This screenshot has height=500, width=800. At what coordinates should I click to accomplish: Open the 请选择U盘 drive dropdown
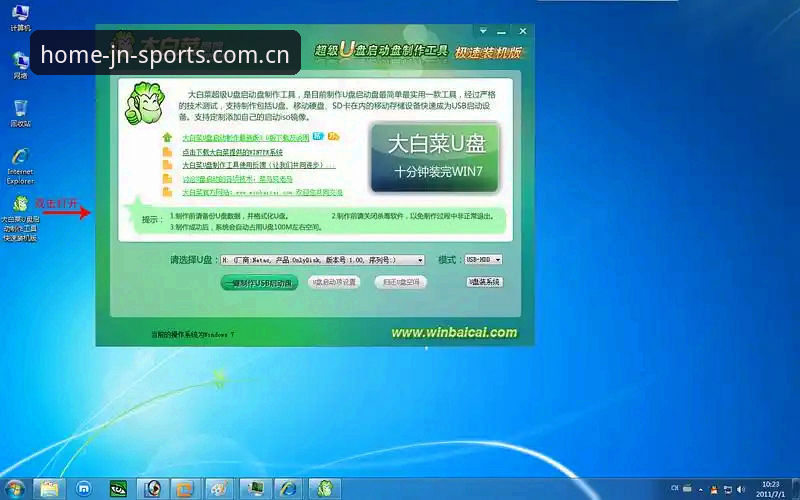point(322,260)
